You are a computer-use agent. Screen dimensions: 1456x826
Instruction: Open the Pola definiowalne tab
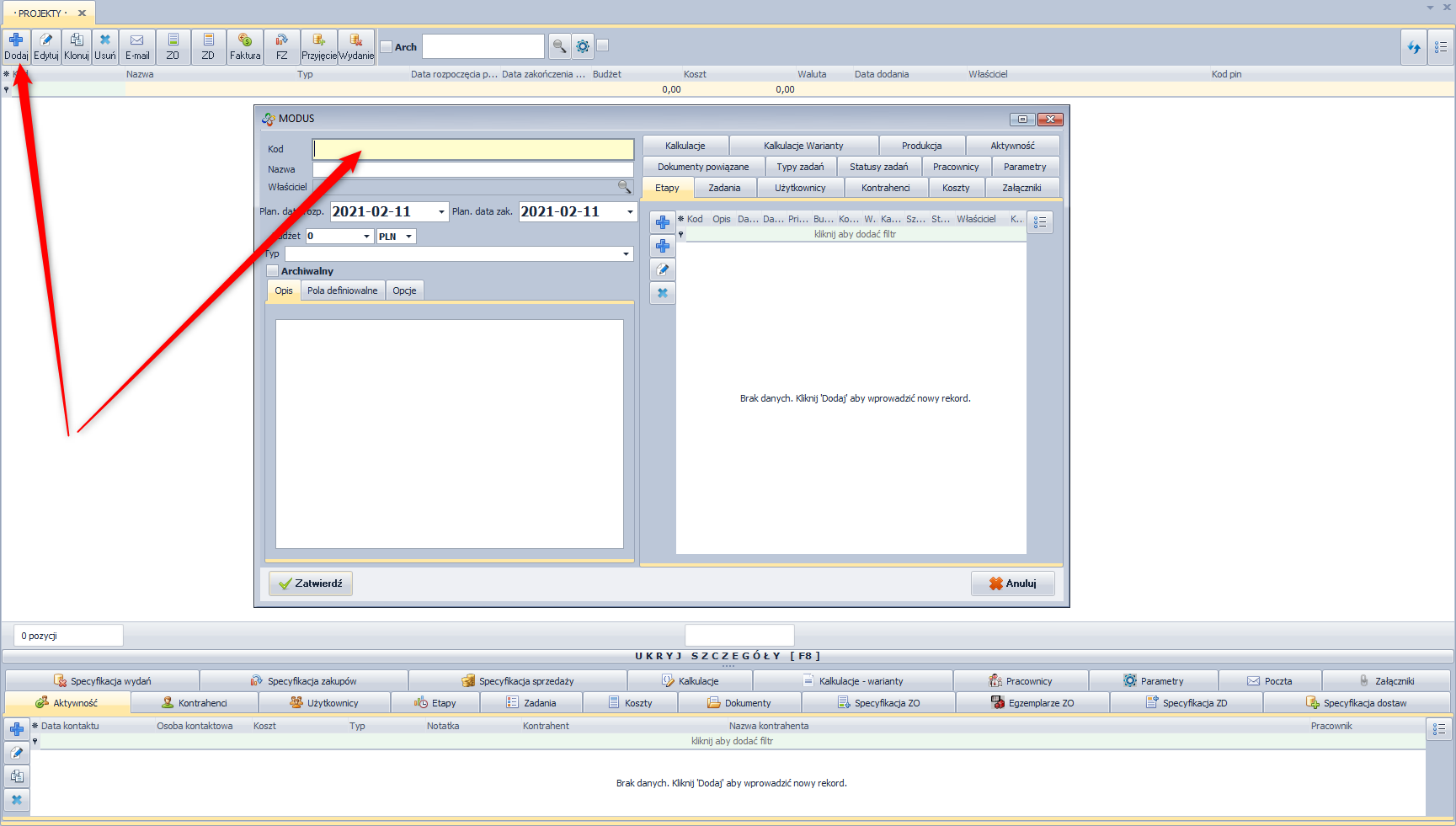pos(342,290)
